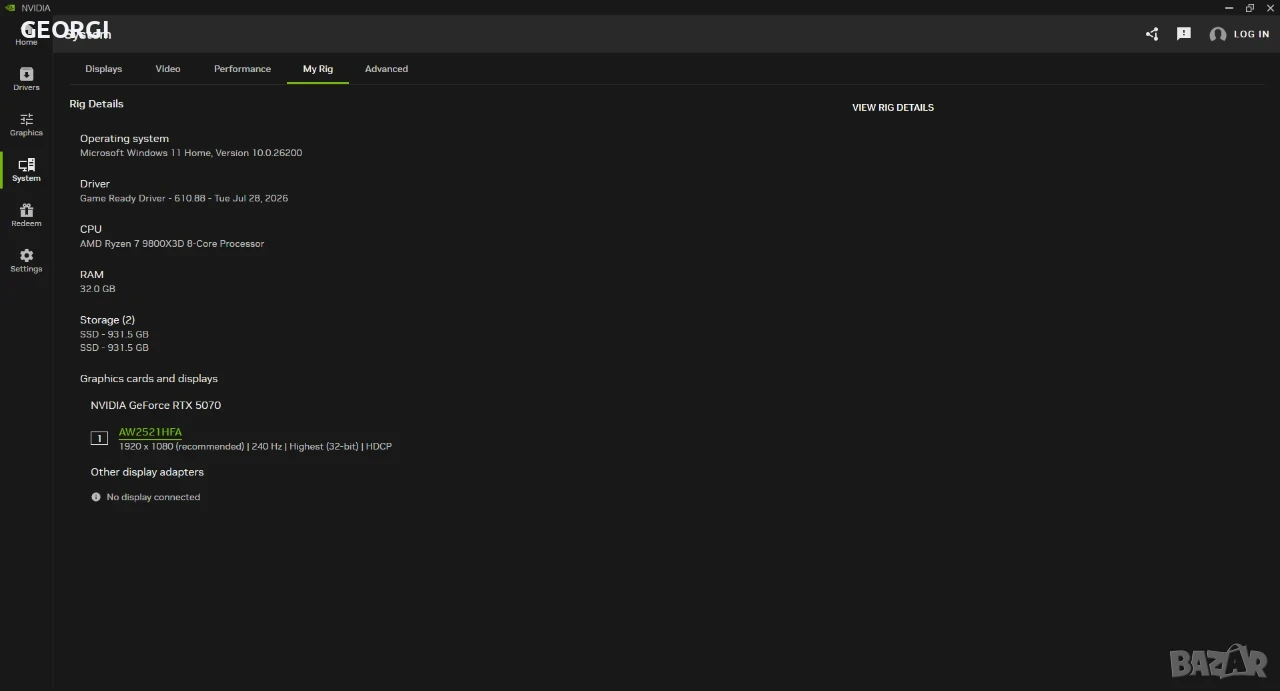The width and height of the screenshot is (1280, 691).
Task: Click the LOG IN button
Action: [1251, 34]
